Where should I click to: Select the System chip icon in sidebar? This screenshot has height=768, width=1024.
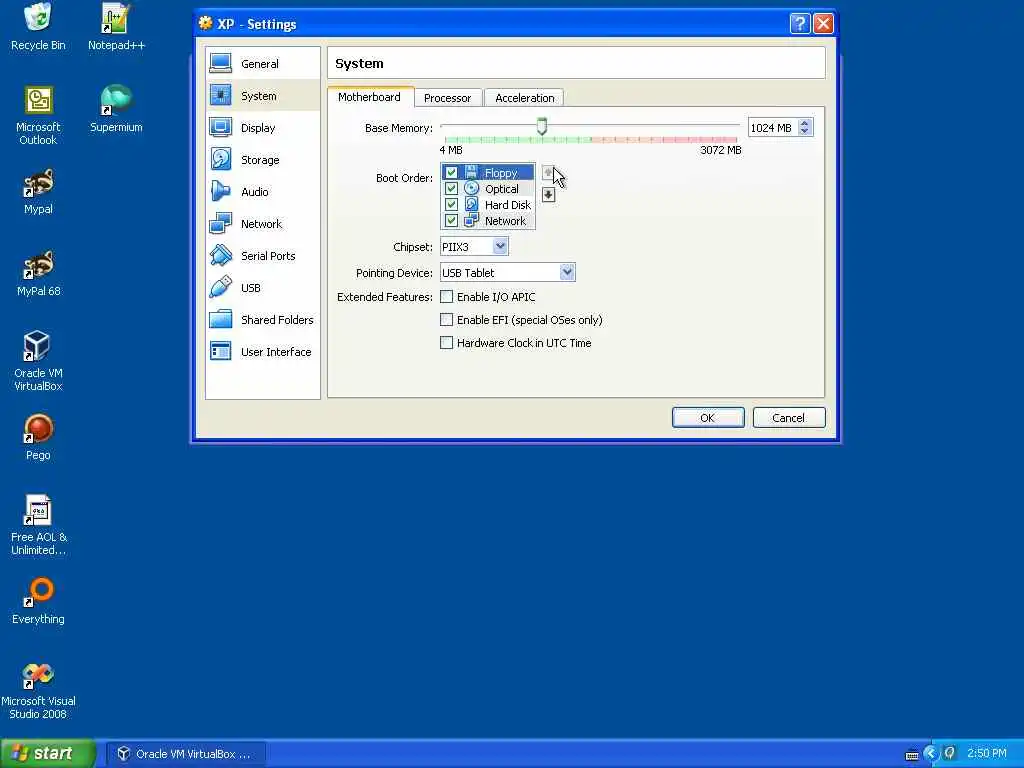coord(221,95)
